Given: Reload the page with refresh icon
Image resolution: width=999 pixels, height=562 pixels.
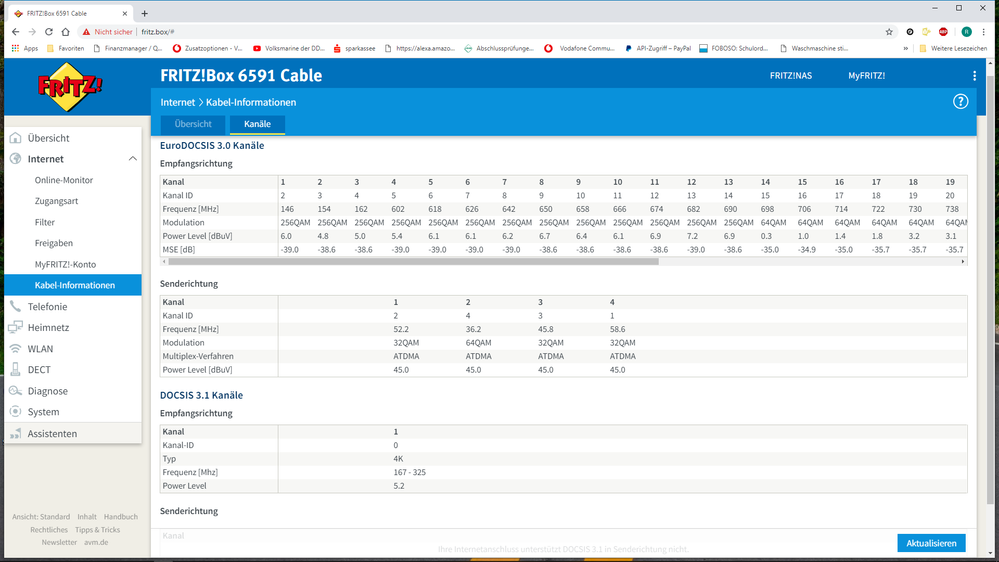Looking at the screenshot, I should click(48, 32).
